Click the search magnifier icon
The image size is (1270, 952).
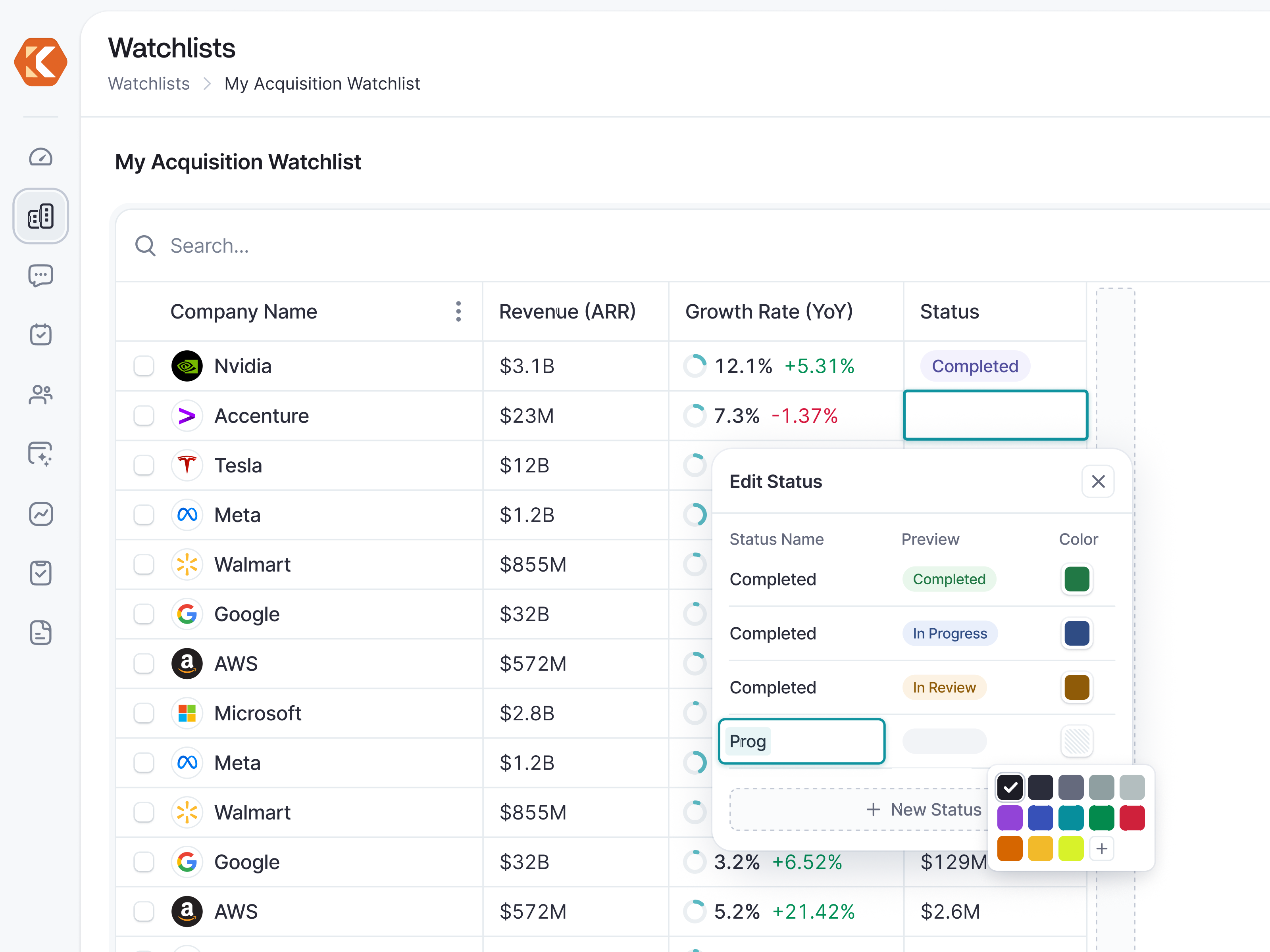tap(145, 246)
